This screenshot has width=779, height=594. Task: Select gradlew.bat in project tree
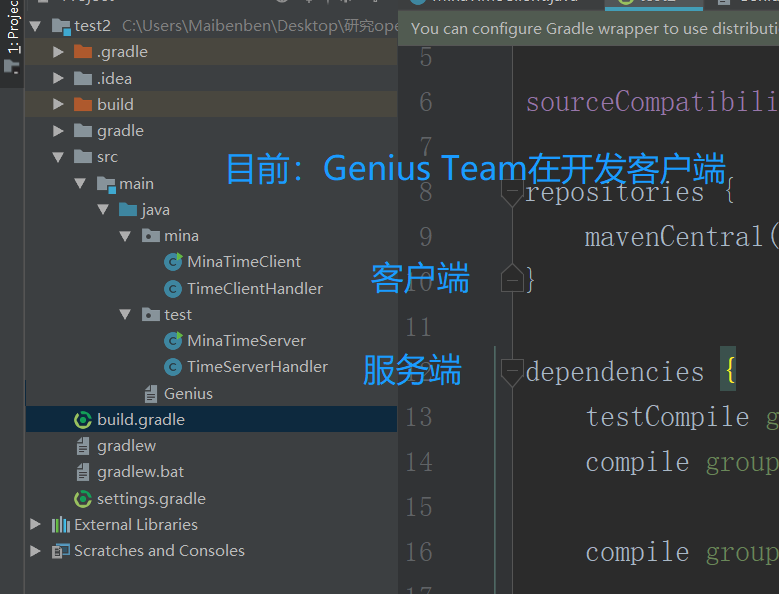point(141,472)
